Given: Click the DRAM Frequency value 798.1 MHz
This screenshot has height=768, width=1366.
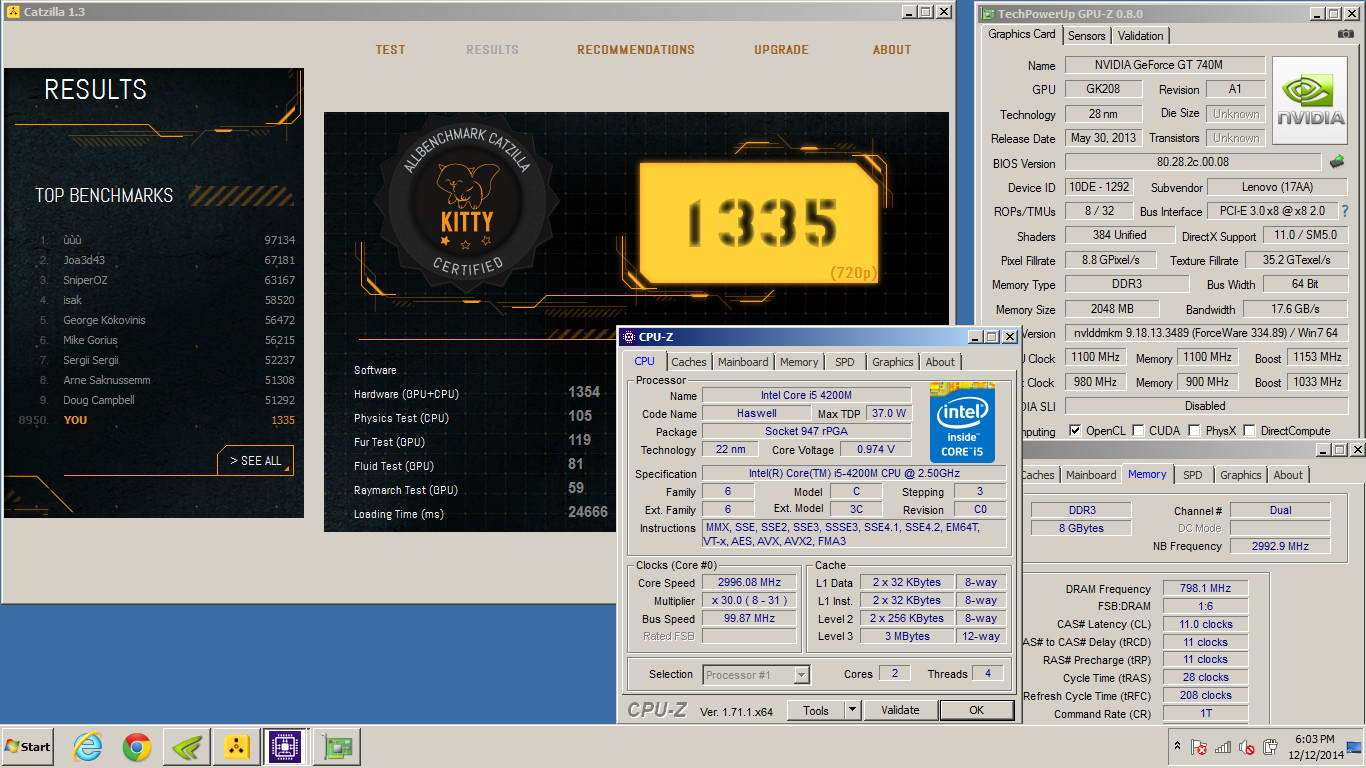Looking at the screenshot, I should click(x=1205, y=589).
